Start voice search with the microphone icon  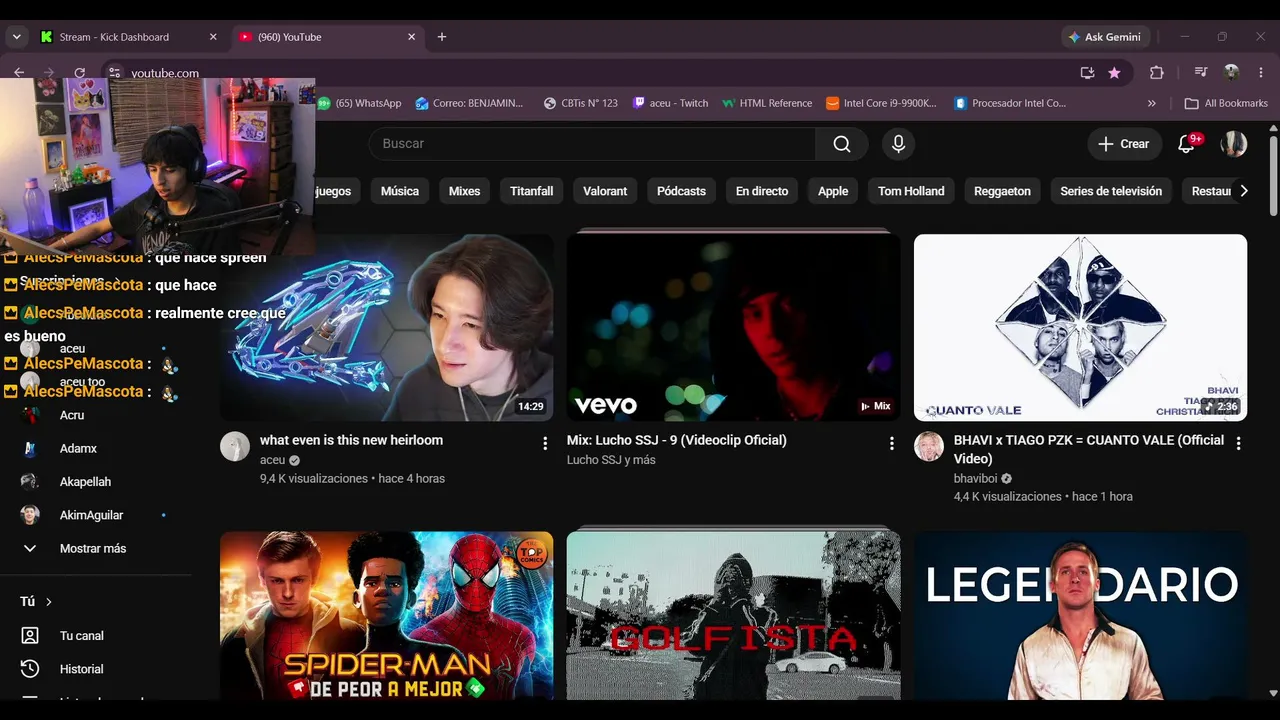pyautogui.click(x=898, y=144)
